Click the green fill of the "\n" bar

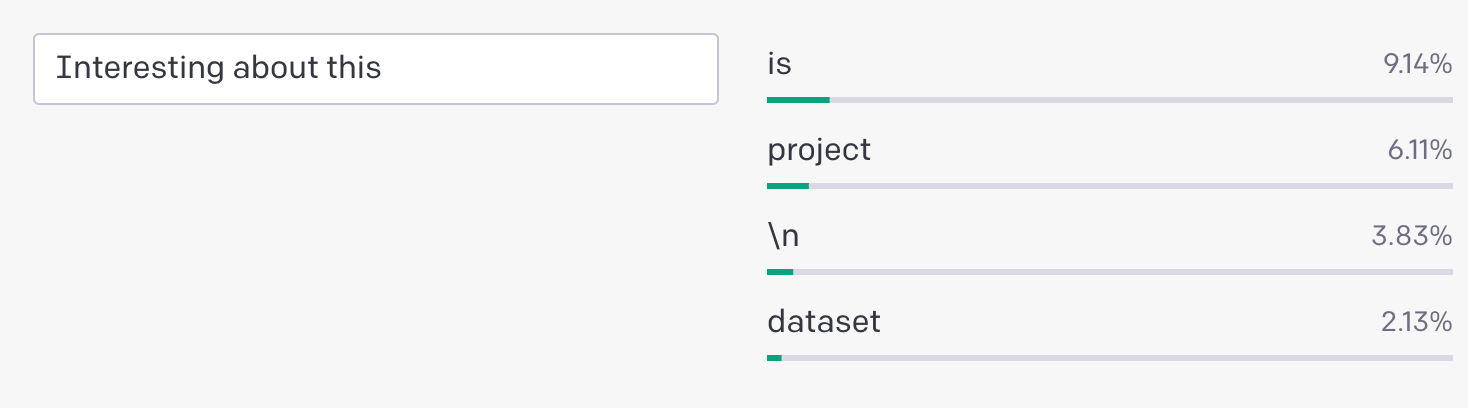(x=780, y=271)
